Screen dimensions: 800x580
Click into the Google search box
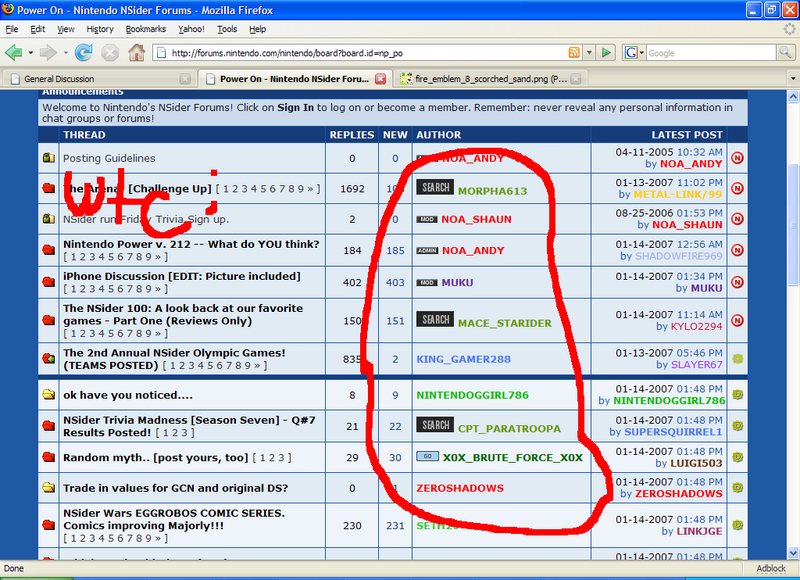711,53
